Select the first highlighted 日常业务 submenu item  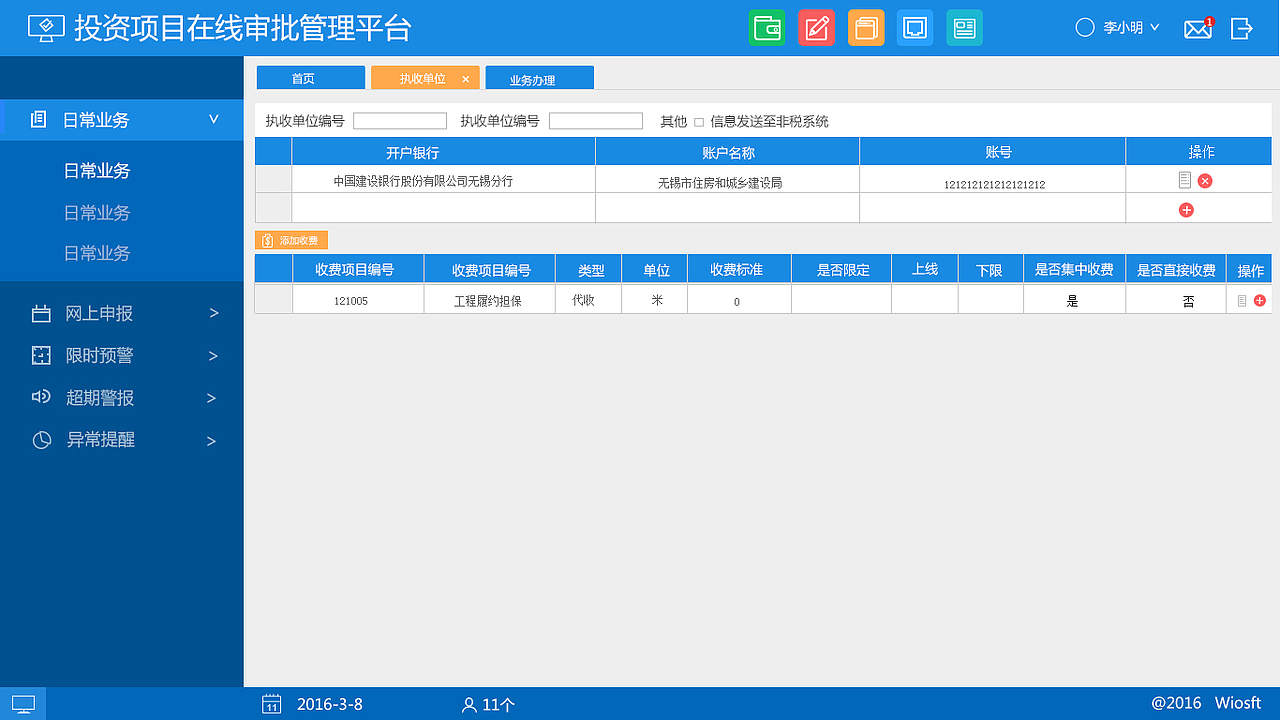coord(97,171)
